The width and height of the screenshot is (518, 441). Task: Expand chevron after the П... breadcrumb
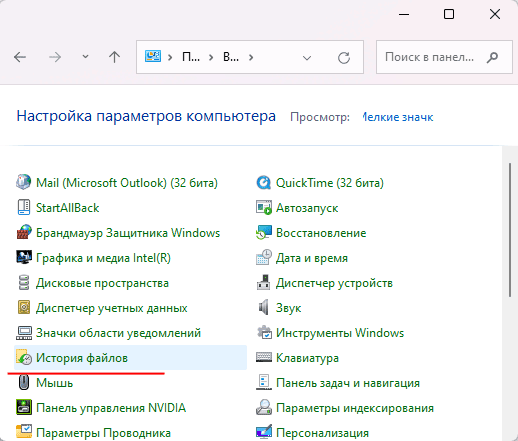coord(211,58)
